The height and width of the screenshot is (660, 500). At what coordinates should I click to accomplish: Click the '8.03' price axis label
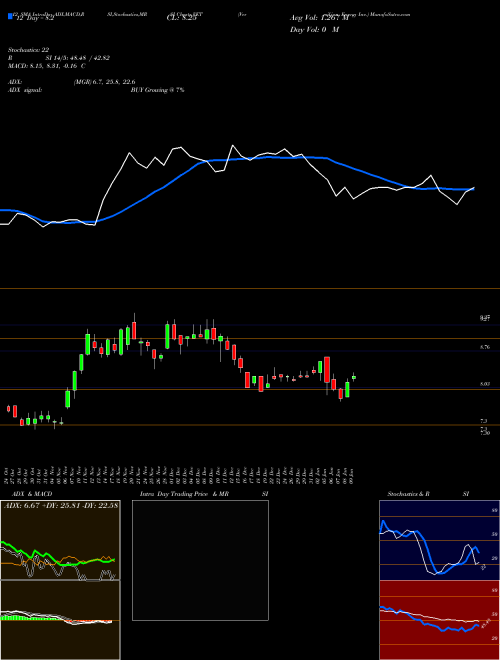click(x=485, y=384)
